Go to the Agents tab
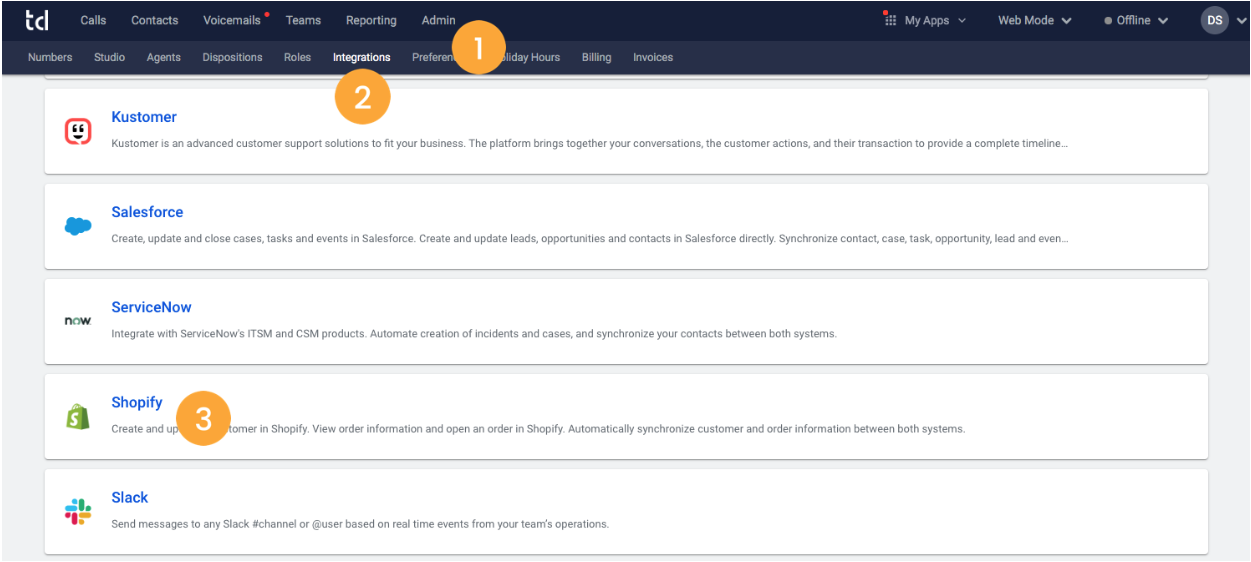 [x=164, y=57]
